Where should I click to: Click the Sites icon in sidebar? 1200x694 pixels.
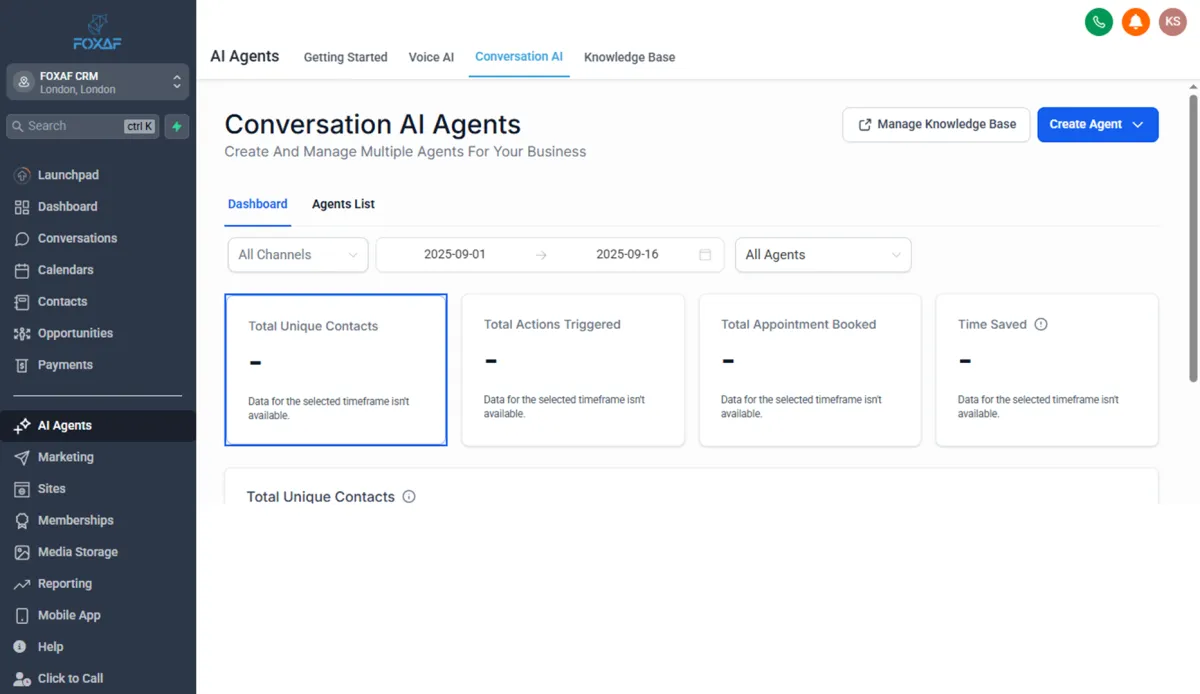(x=22, y=489)
